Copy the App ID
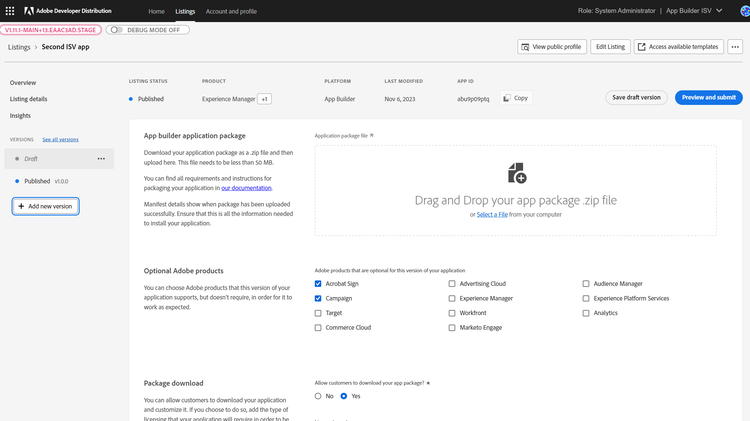 [516, 98]
